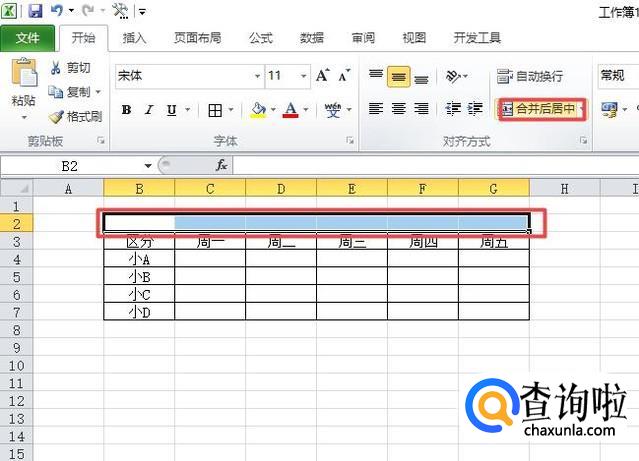Viewport: 639px width, 461px height.
Task: Switch to the 插入 Insert tab
Action: point(134,38)
